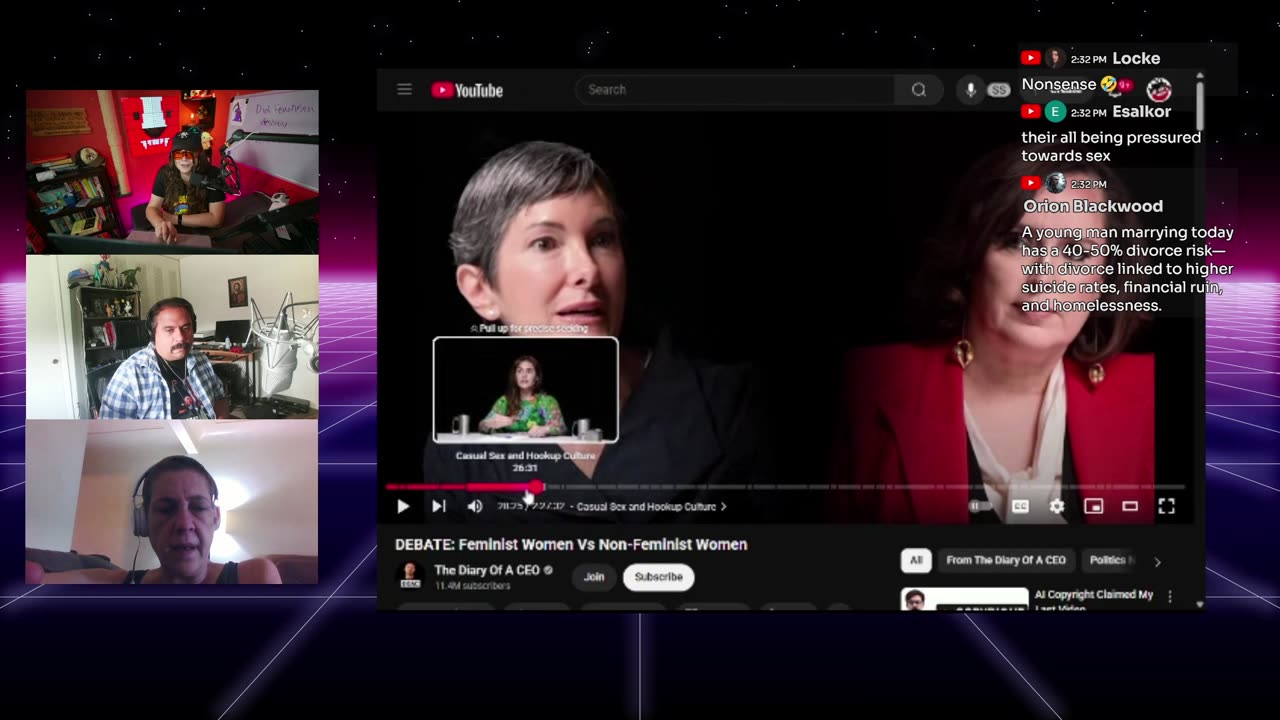This screenshot has height=720, width=1280.
Task: Open player settings gear
Action: coord(1056,506)
